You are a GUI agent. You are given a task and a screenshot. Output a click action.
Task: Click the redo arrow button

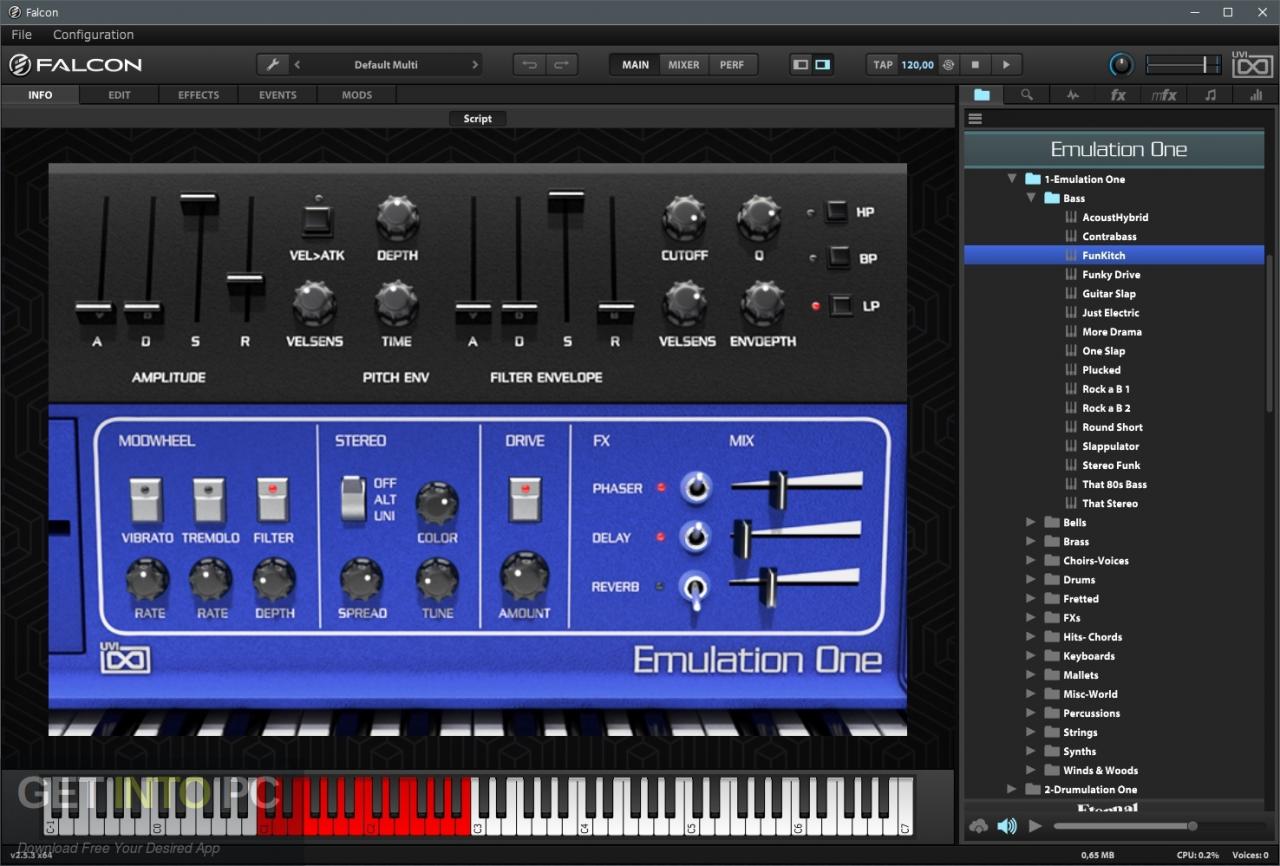[x=561, y=65]
